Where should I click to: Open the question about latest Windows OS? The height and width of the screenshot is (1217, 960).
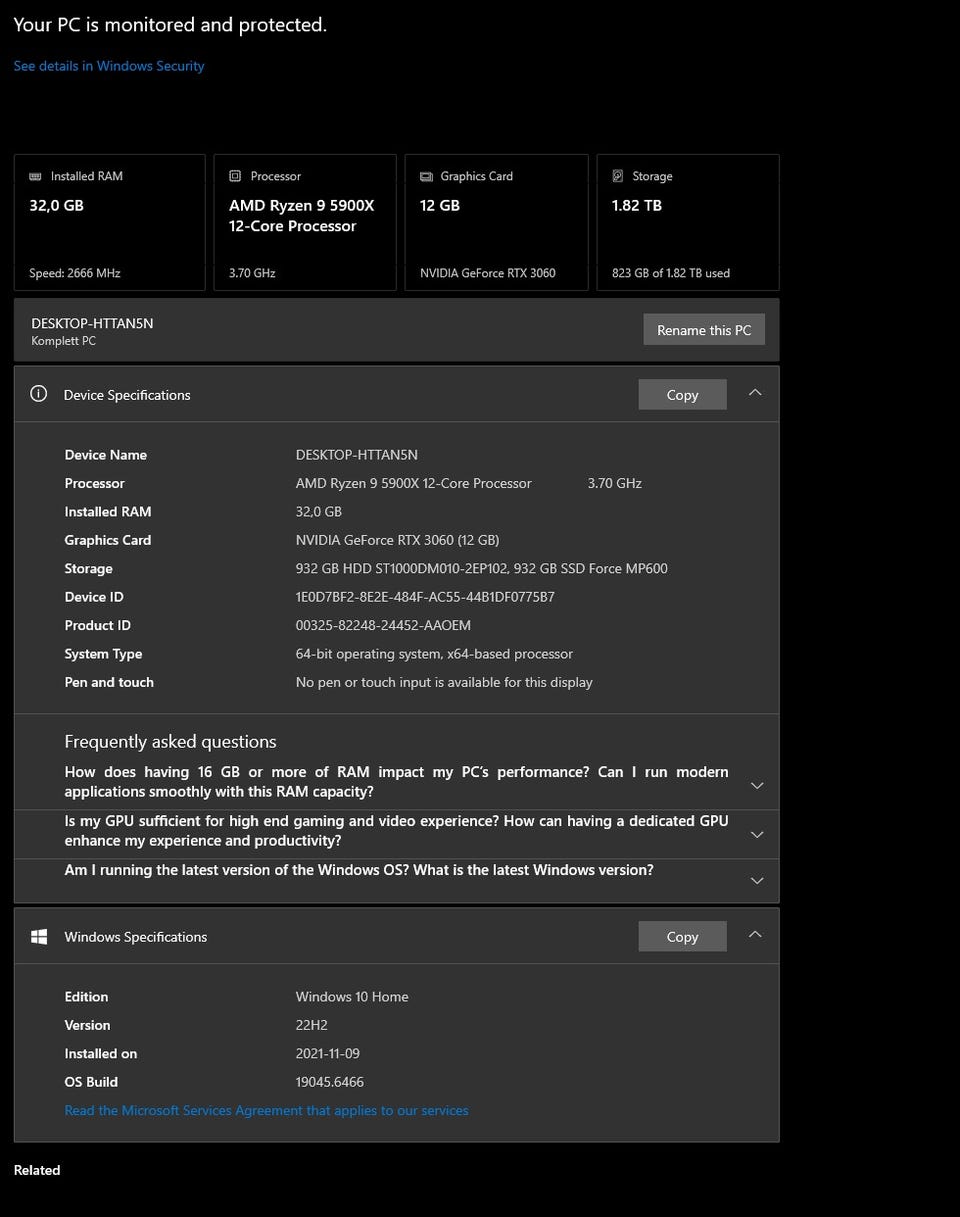pyautogui.click(x=359, y=870)
